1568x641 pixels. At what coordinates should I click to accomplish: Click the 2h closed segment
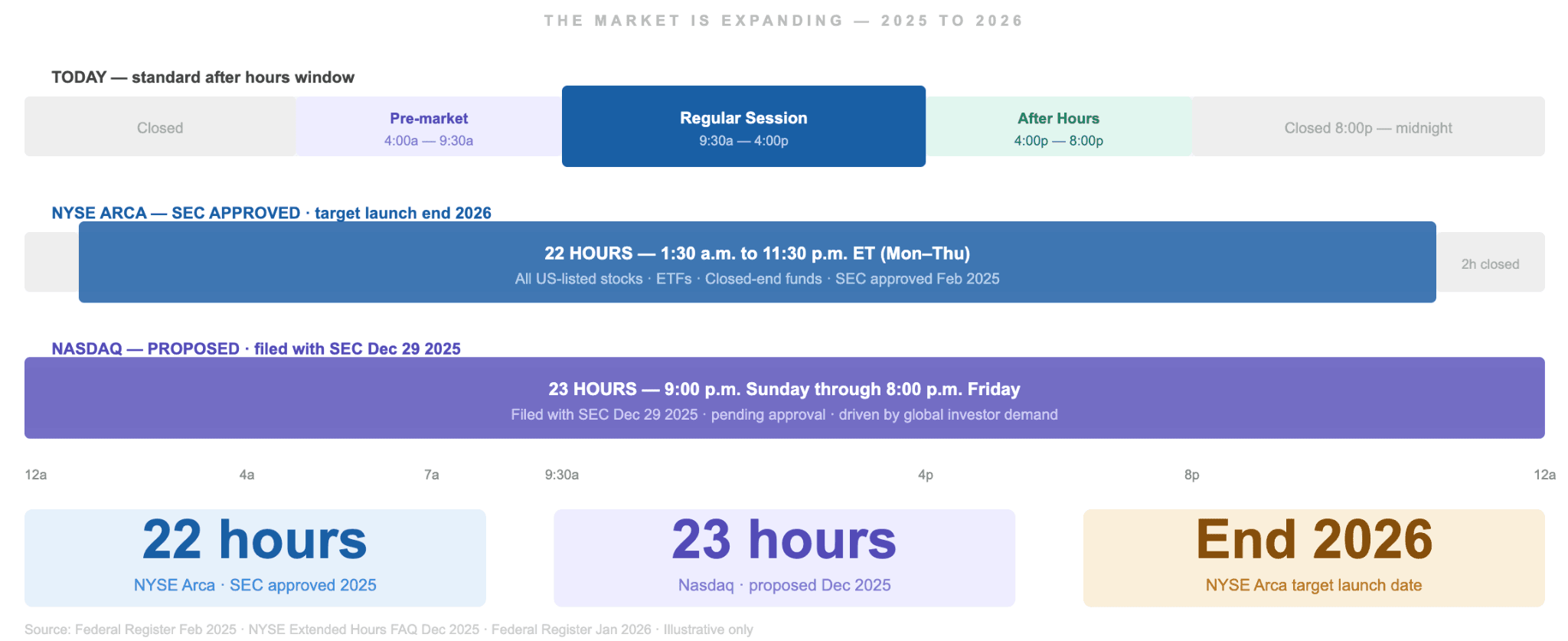(x=1490, y=263)
